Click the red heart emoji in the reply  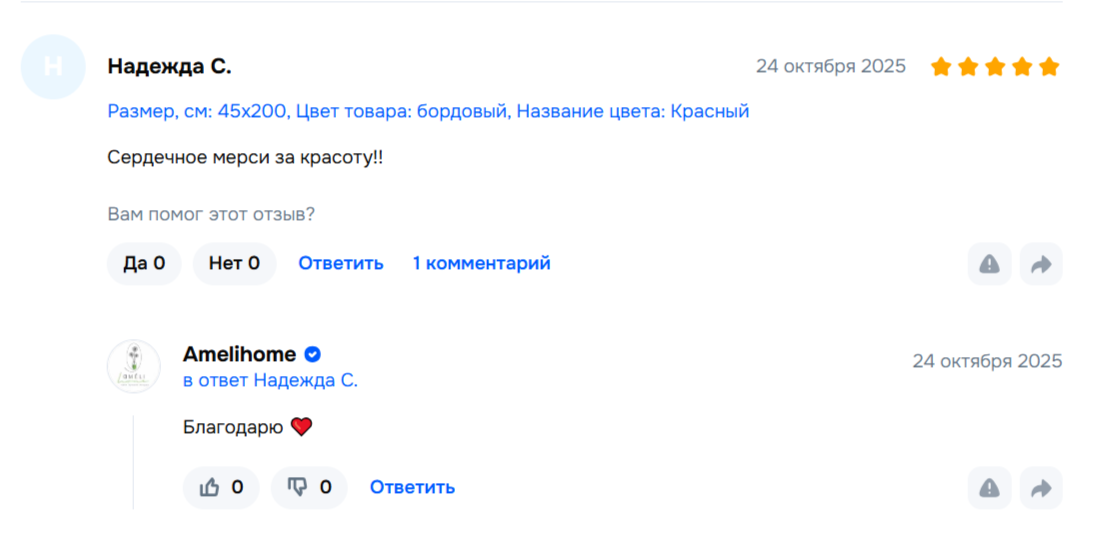[302, 427]
